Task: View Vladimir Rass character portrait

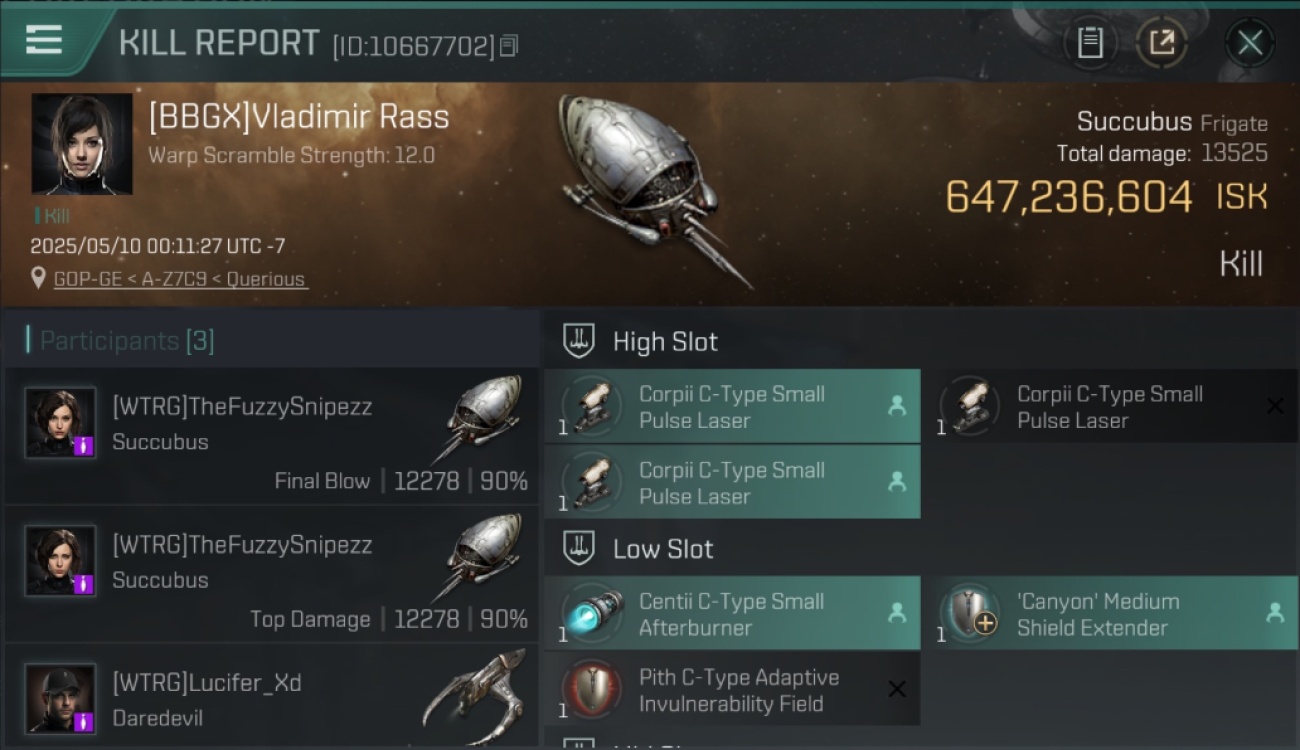Action: click(82, 143)
